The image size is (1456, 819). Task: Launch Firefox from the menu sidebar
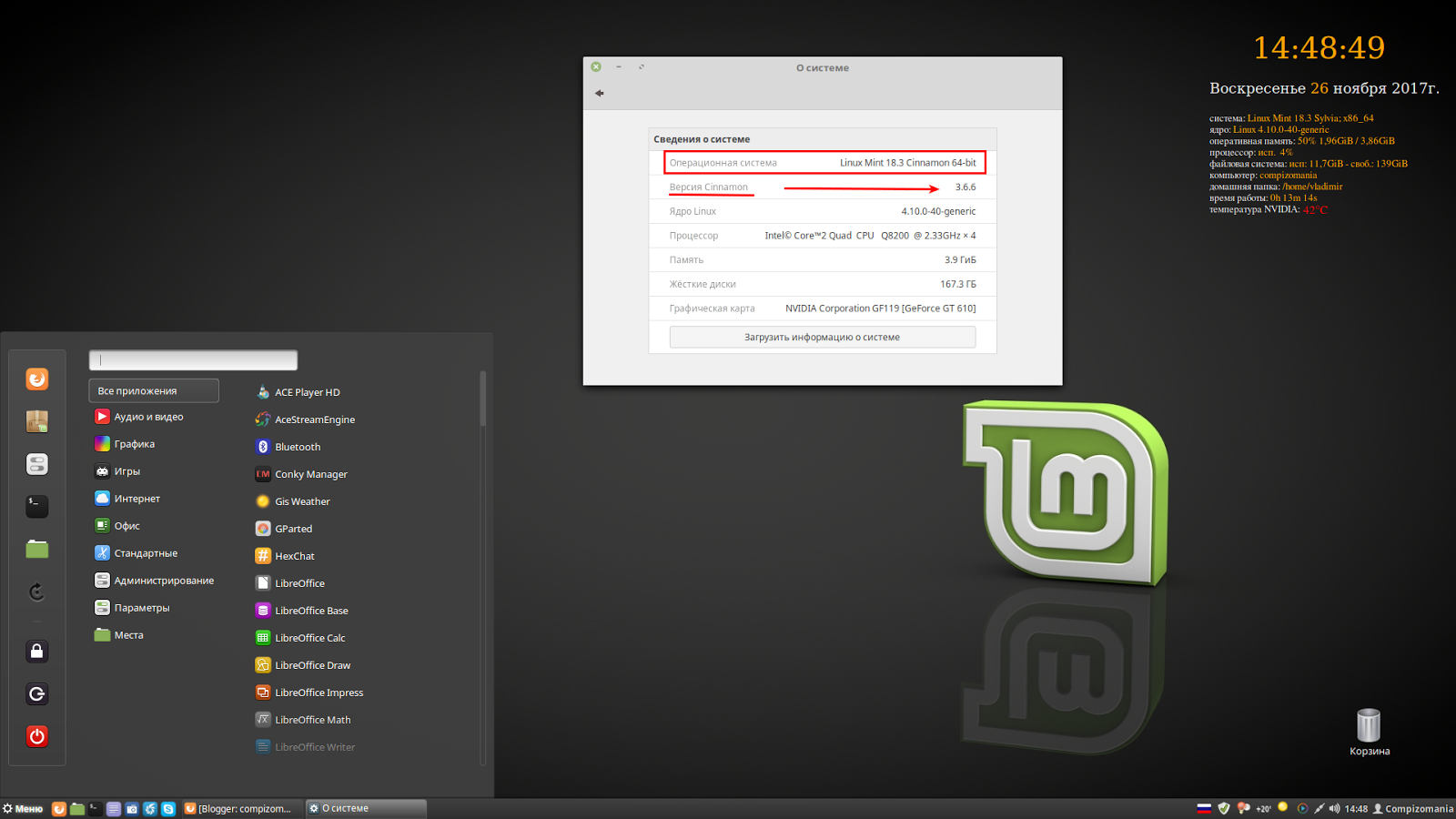tap(36, 379)
